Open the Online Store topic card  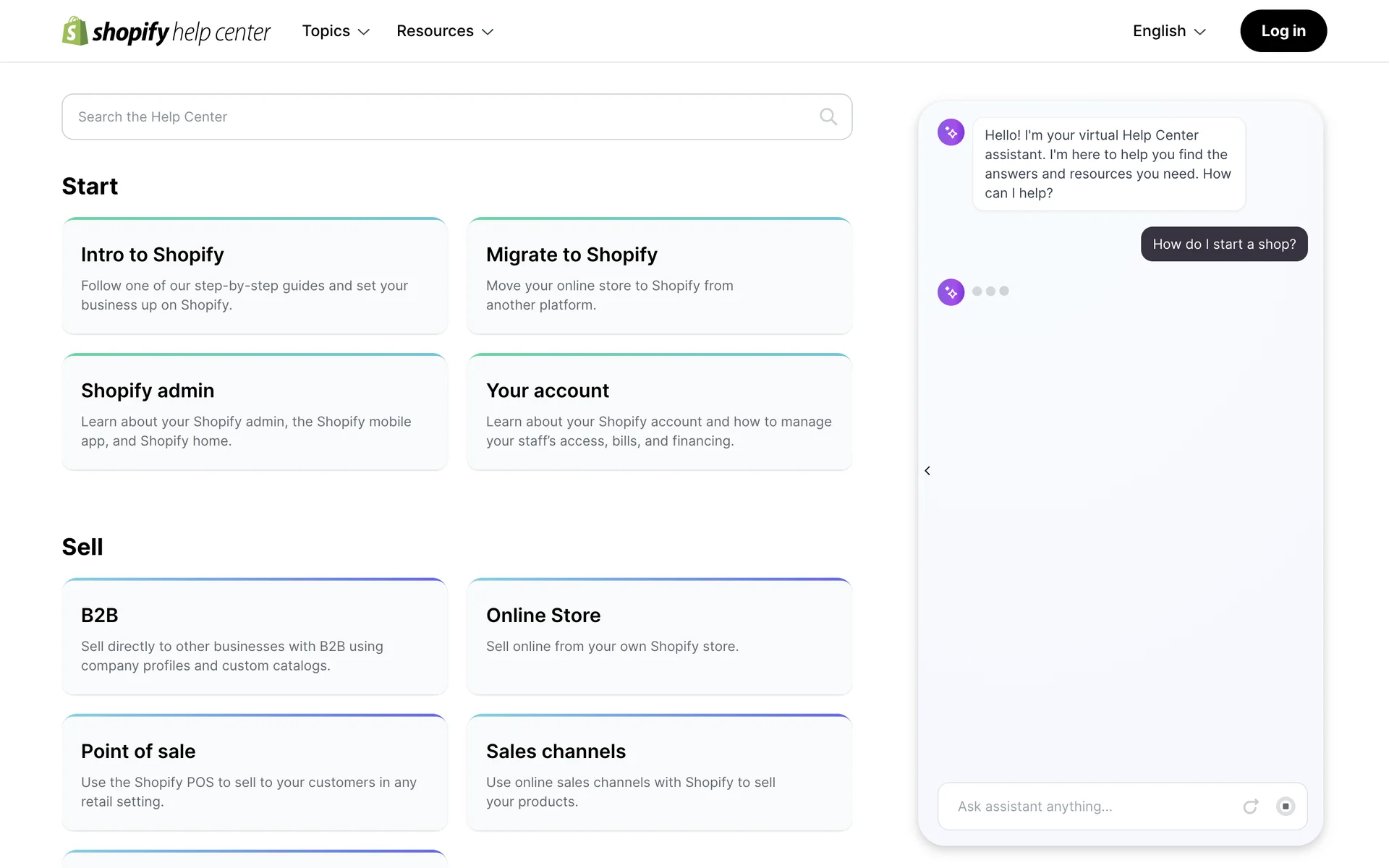tap(659, 637)
